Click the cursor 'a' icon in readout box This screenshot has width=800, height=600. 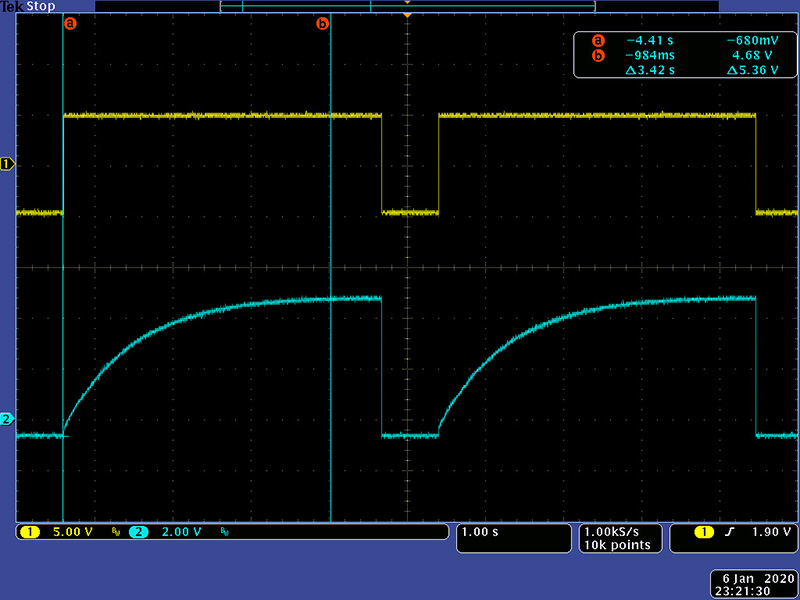[598, 41]
